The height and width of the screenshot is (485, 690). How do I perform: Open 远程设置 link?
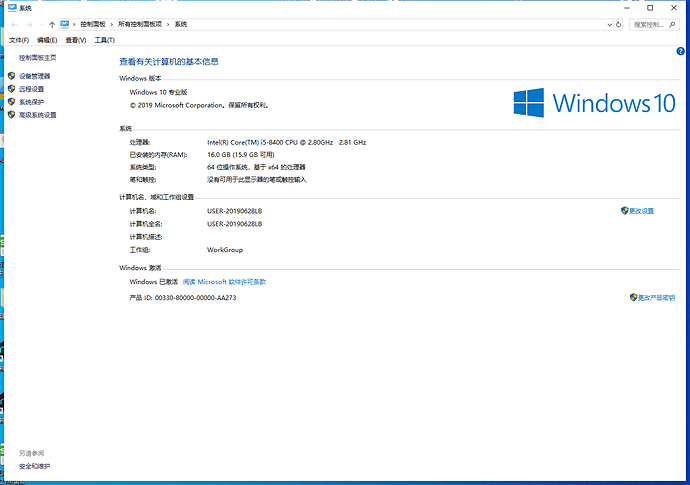click(31, 89)
